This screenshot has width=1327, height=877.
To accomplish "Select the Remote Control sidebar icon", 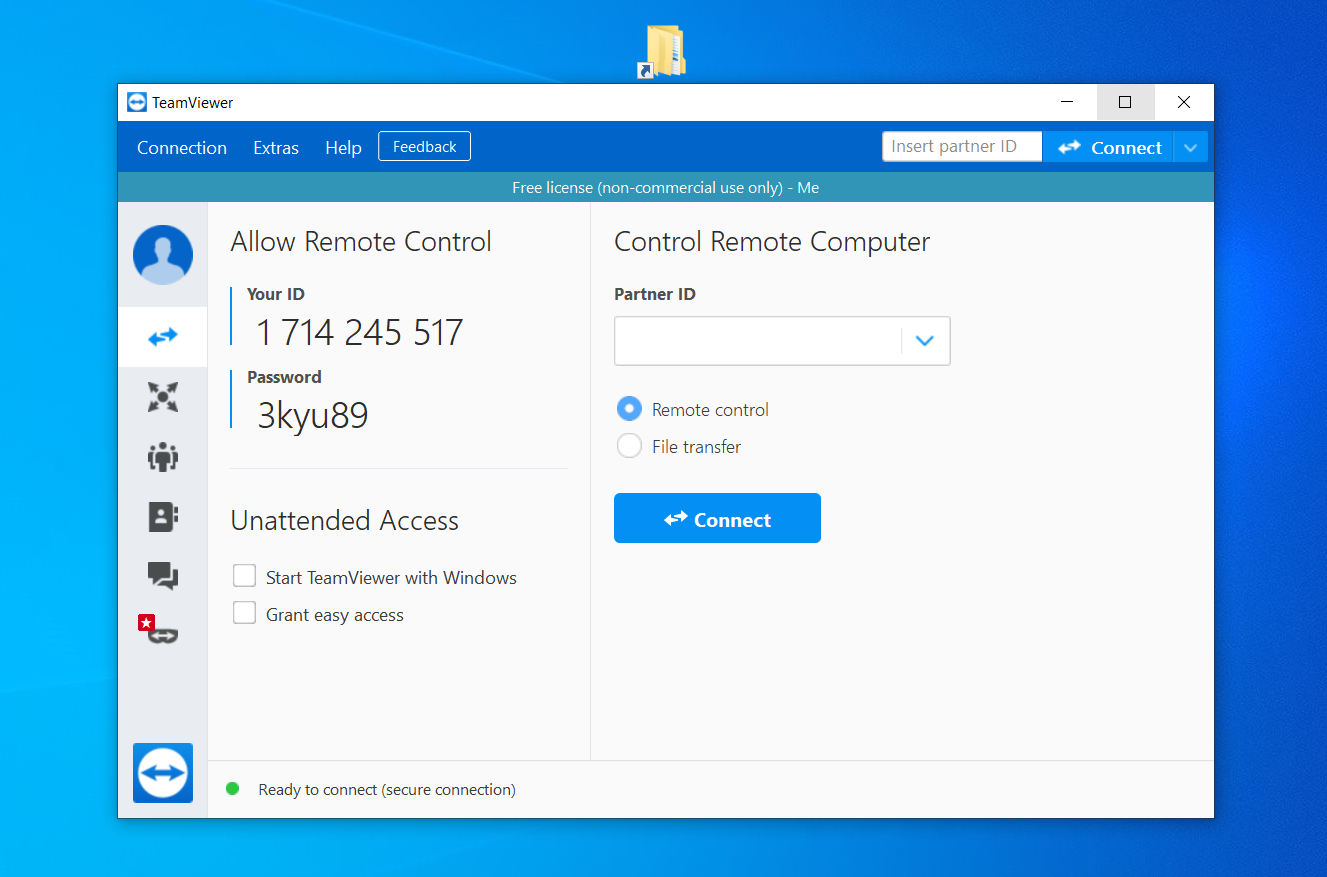I will 163,337.
